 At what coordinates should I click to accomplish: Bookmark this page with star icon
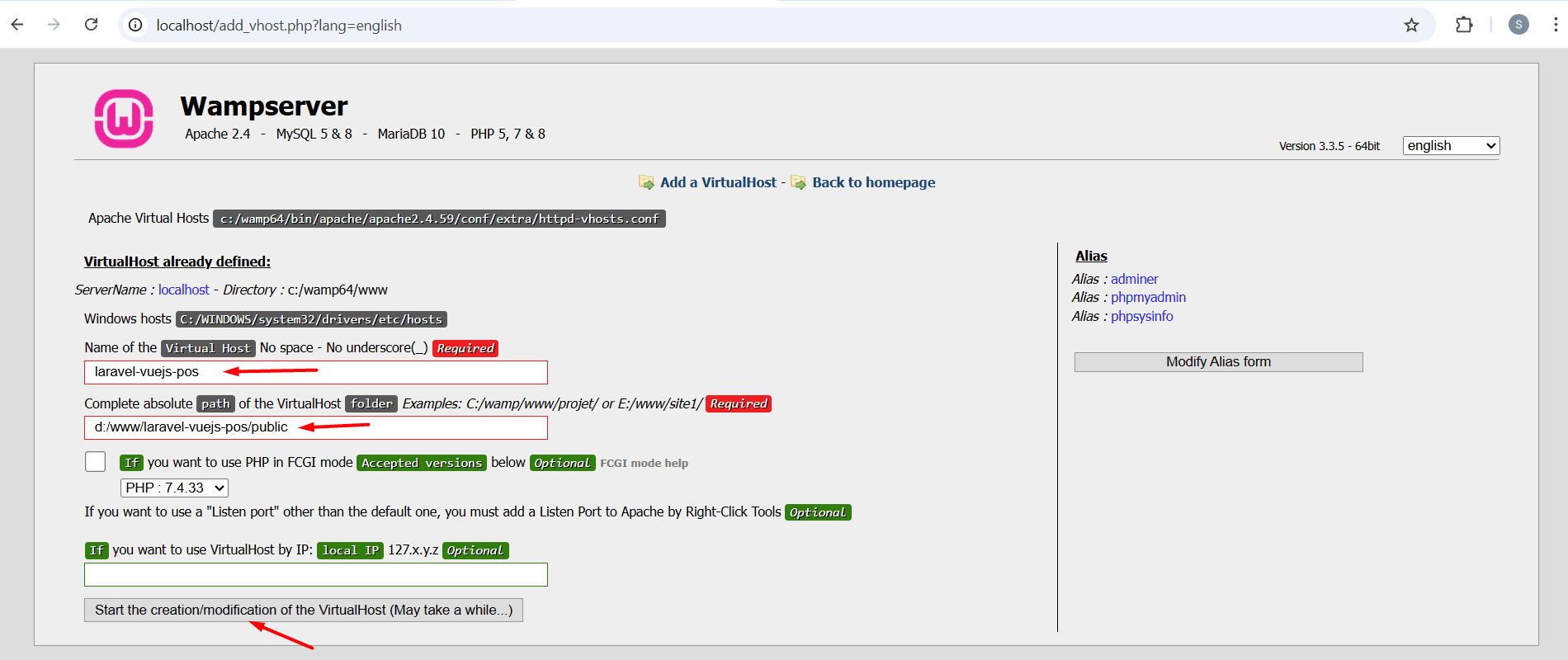coord(1411,25)
